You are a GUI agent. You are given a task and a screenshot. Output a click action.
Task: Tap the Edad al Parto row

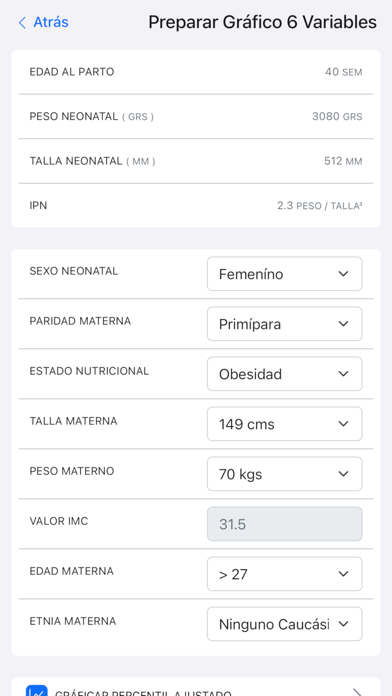196,72
